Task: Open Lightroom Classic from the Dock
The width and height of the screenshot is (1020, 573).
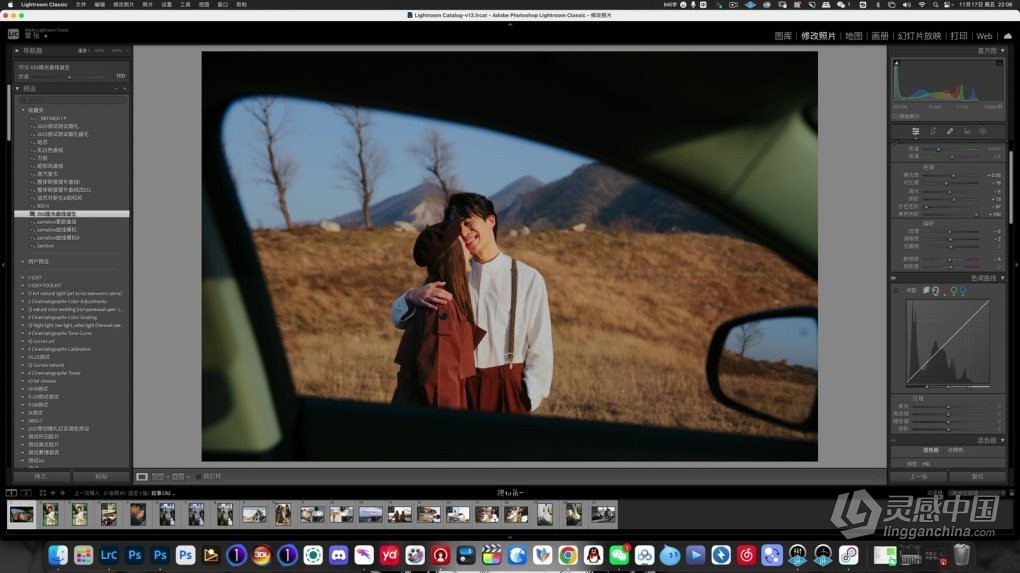Action: point(109,554)
